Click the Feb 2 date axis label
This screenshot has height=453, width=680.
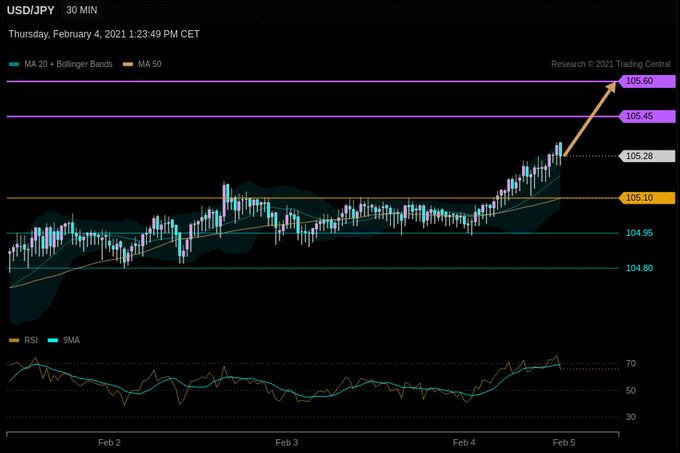[109, 443]
